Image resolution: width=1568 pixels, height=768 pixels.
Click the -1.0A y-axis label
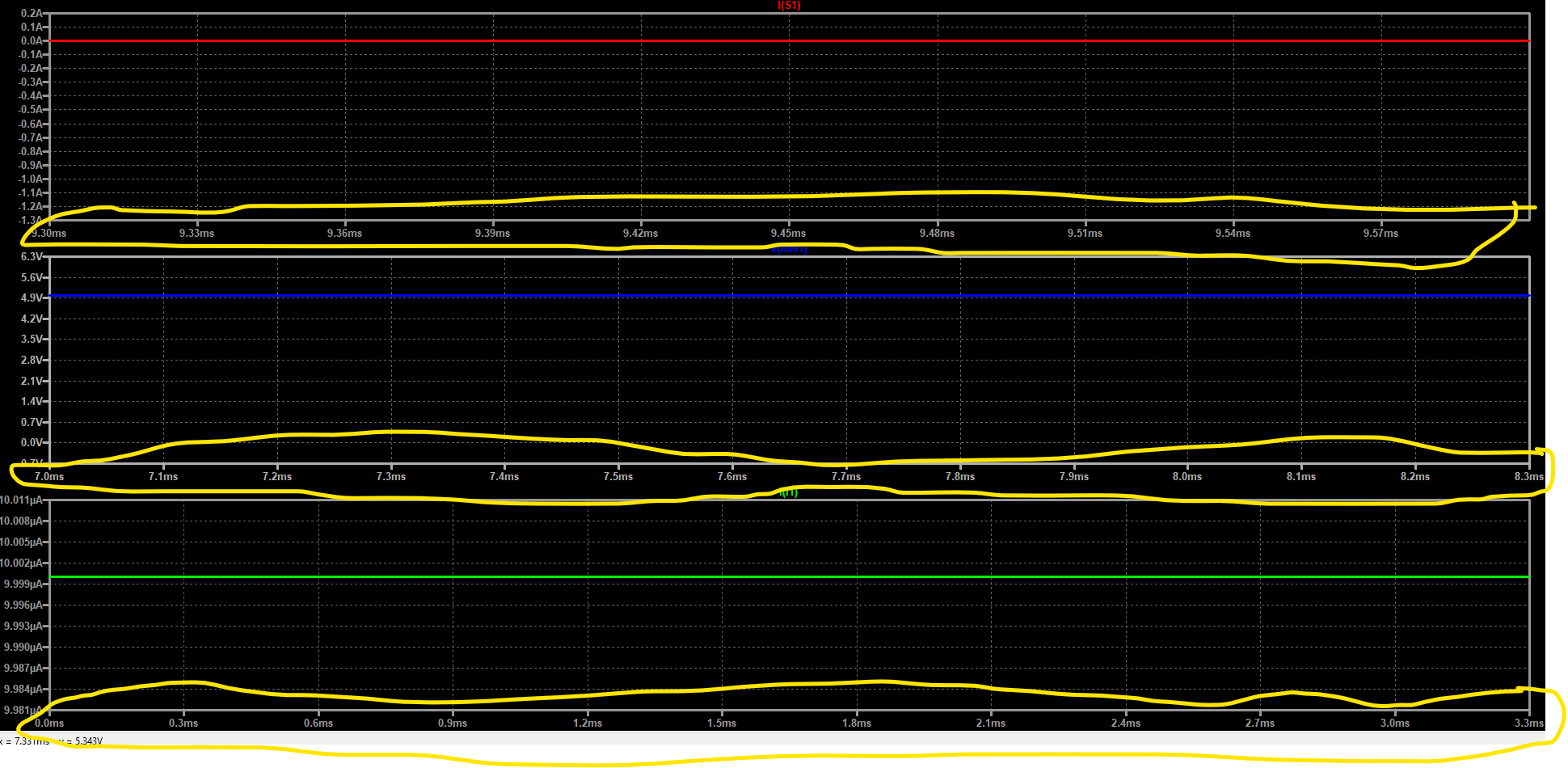click(29, 179)
